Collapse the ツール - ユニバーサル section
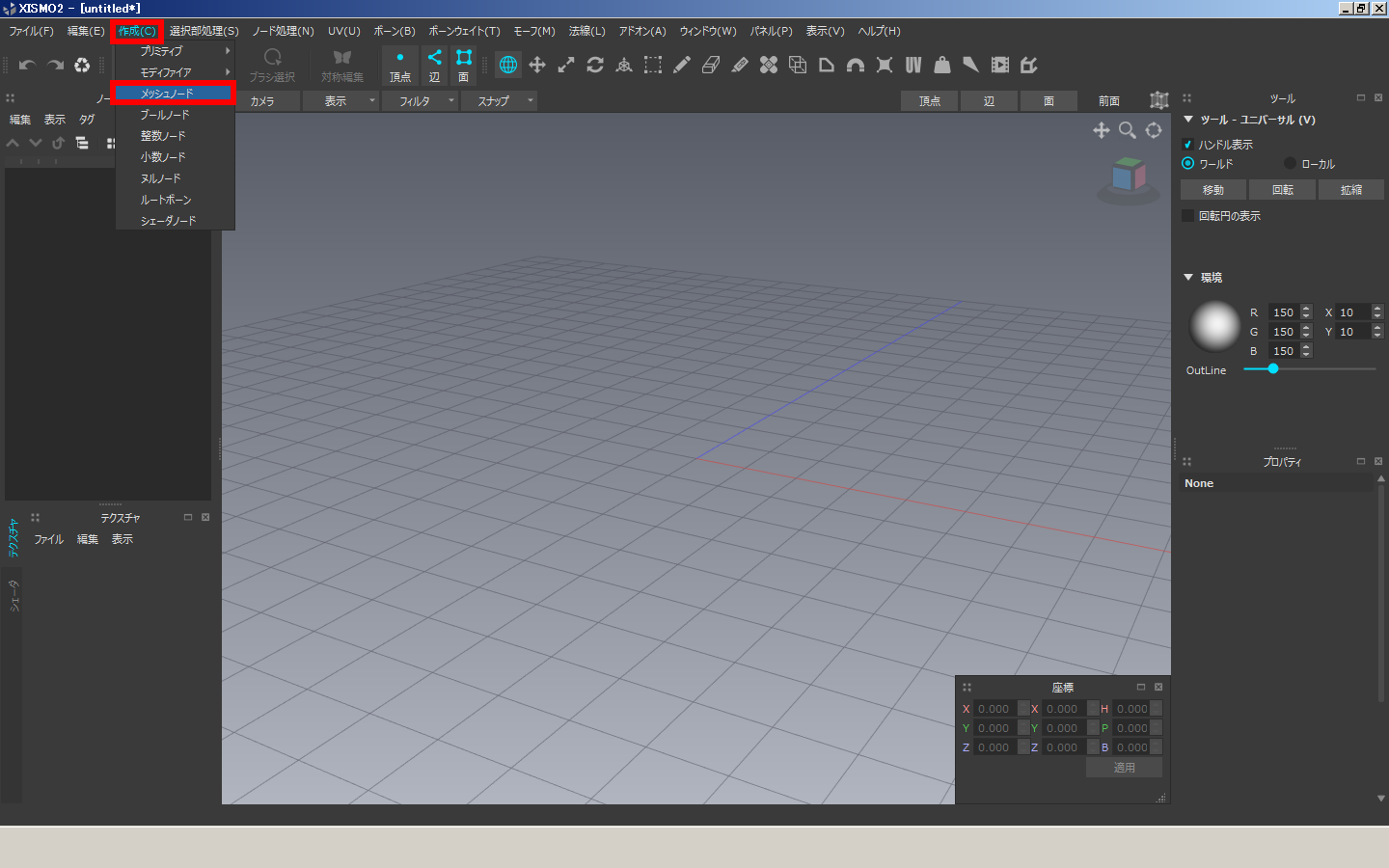Image resolution: width=1389 pixels, height=868 pixels. (x=1188, y=120)
